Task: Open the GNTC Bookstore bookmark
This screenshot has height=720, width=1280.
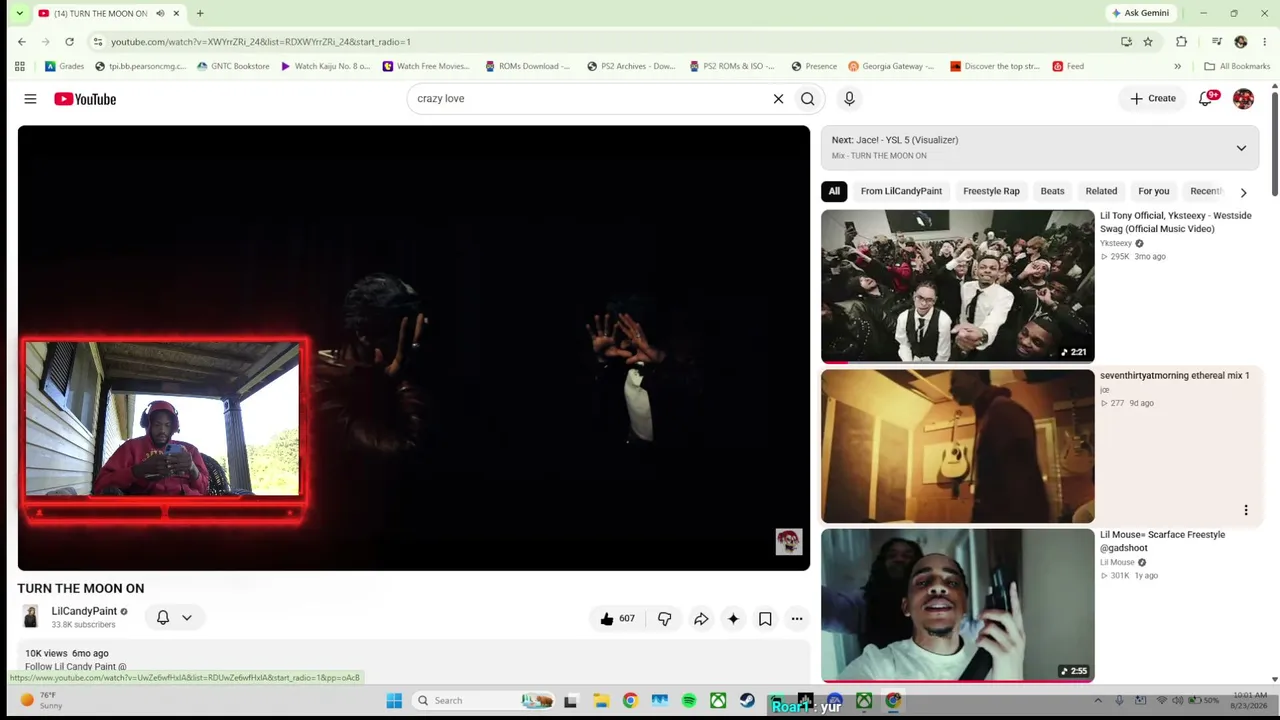Action: click(x=233, y=66)
